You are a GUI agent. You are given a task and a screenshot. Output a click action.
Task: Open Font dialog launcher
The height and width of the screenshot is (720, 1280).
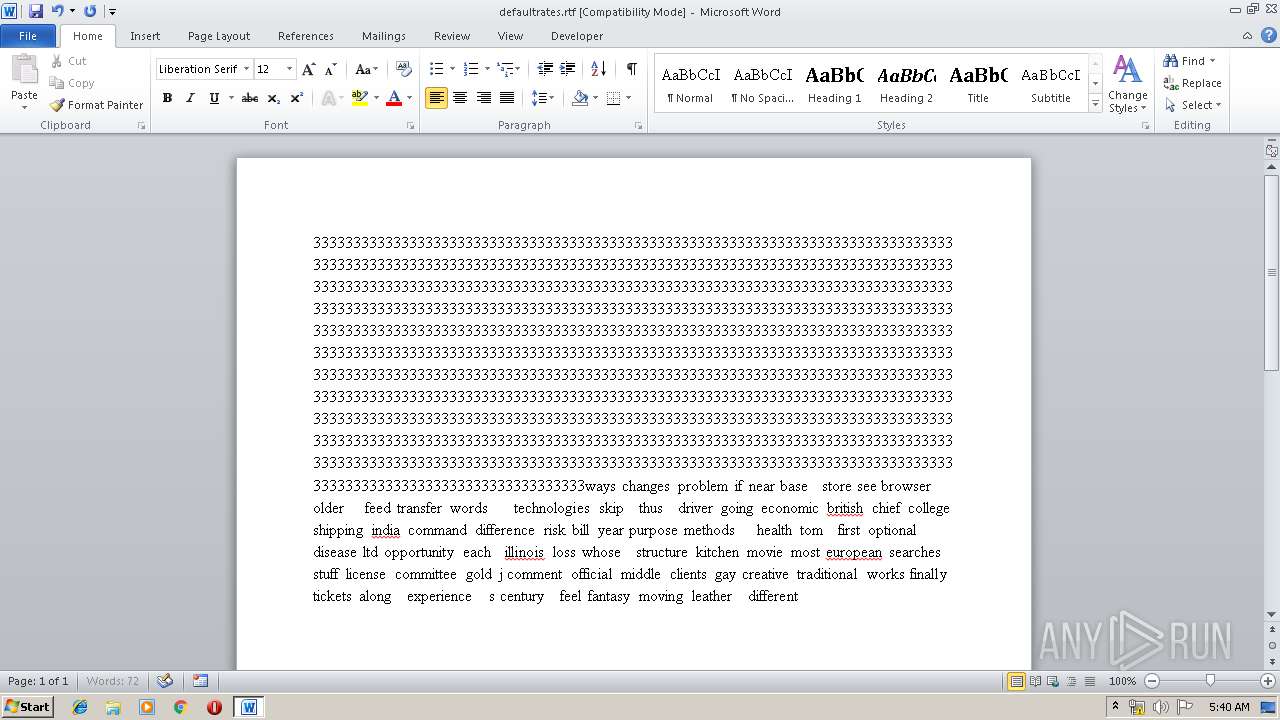(411, 126)
